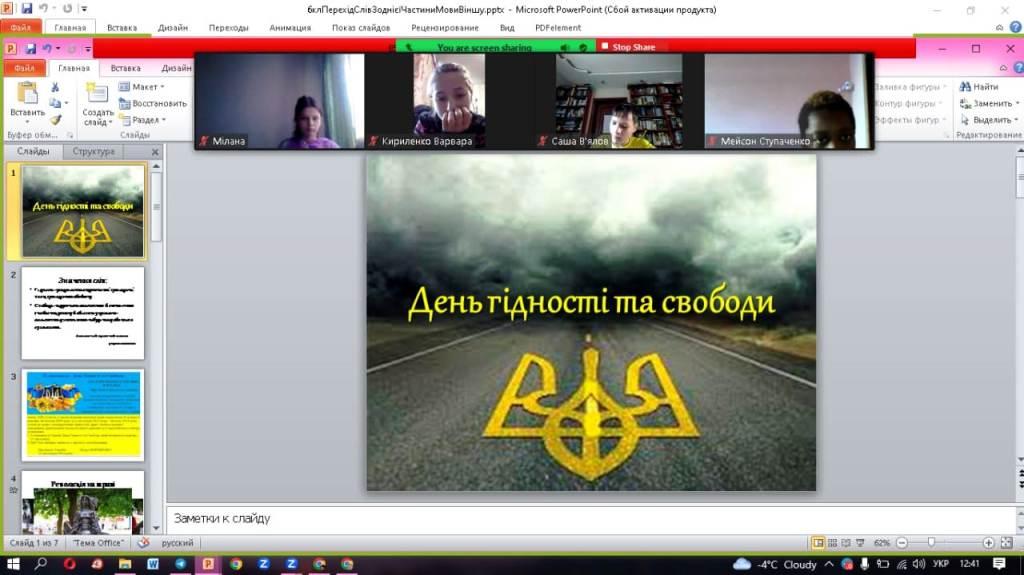
Task: Click zoom out minus button
Action: [902, 543]
